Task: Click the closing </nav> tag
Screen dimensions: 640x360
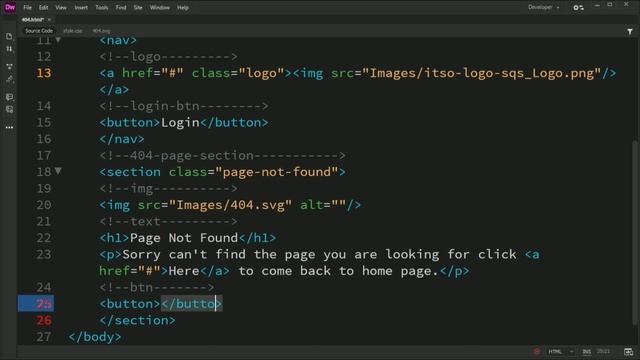Action: (122, 139)
